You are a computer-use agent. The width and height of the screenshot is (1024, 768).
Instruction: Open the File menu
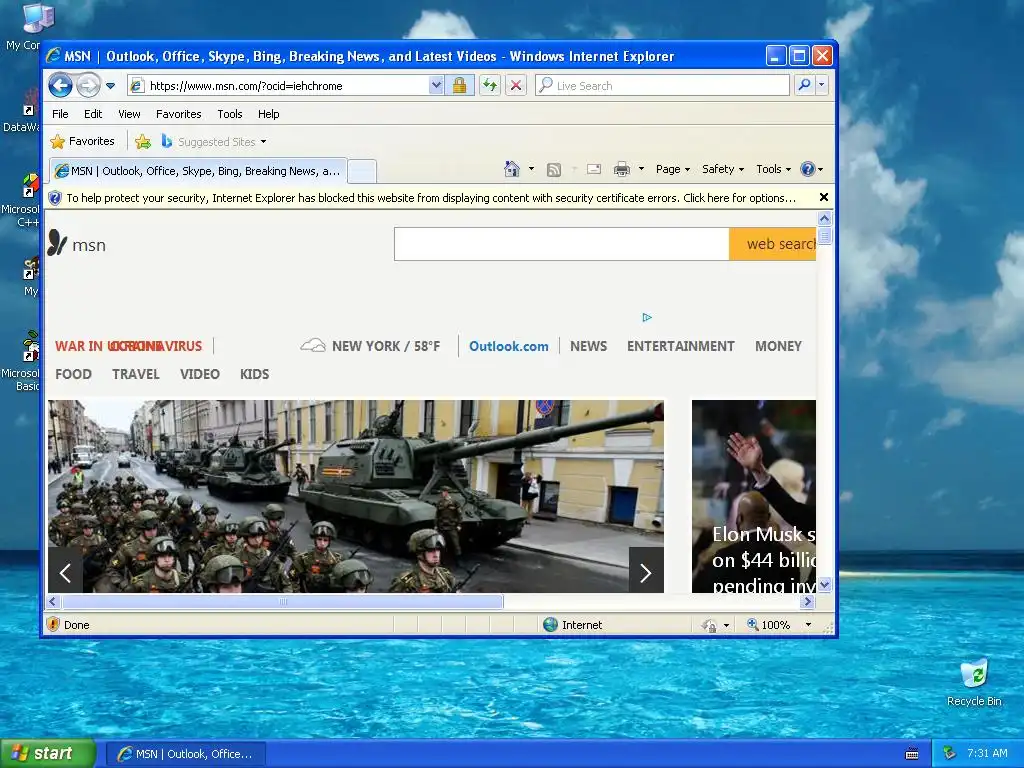(60, 114)
